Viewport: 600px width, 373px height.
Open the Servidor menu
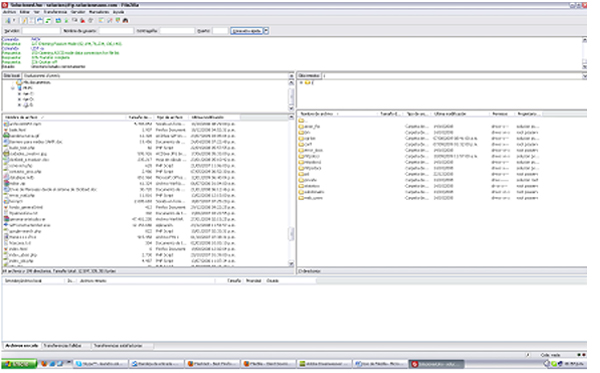click(78, 12)
